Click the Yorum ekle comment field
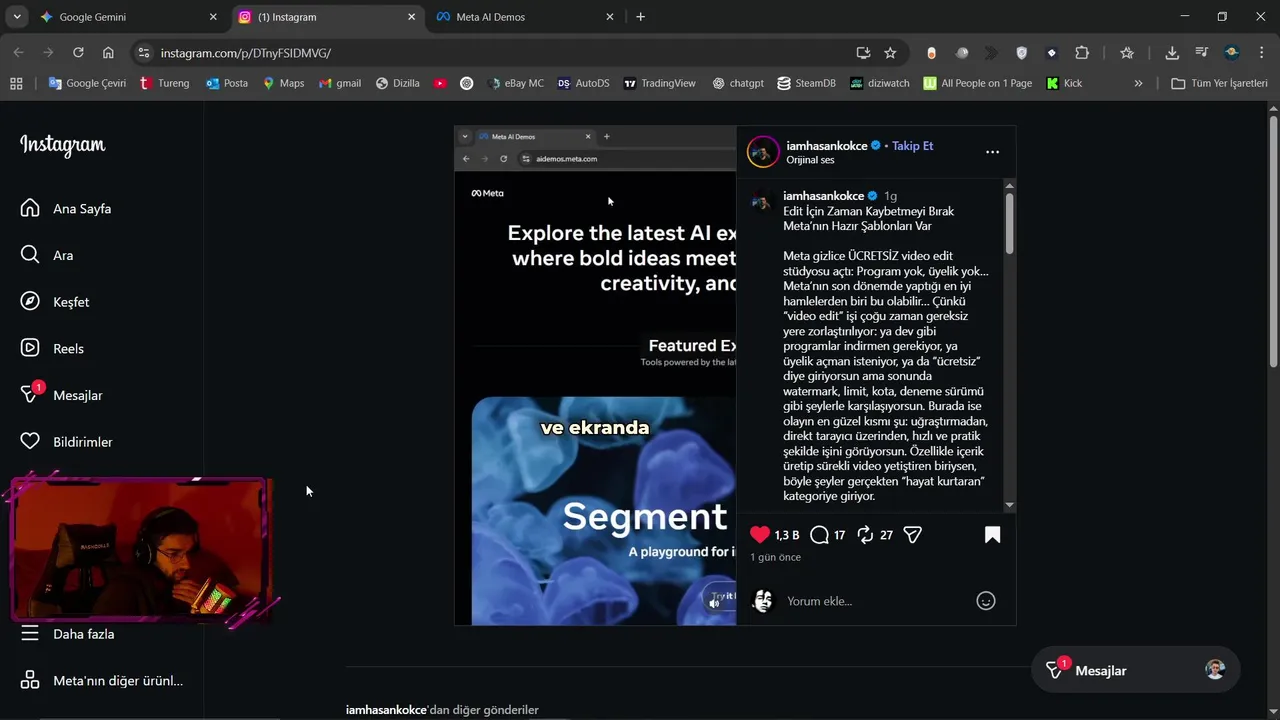This screenshot has height=720, width=1280. [x=875, y=601]
